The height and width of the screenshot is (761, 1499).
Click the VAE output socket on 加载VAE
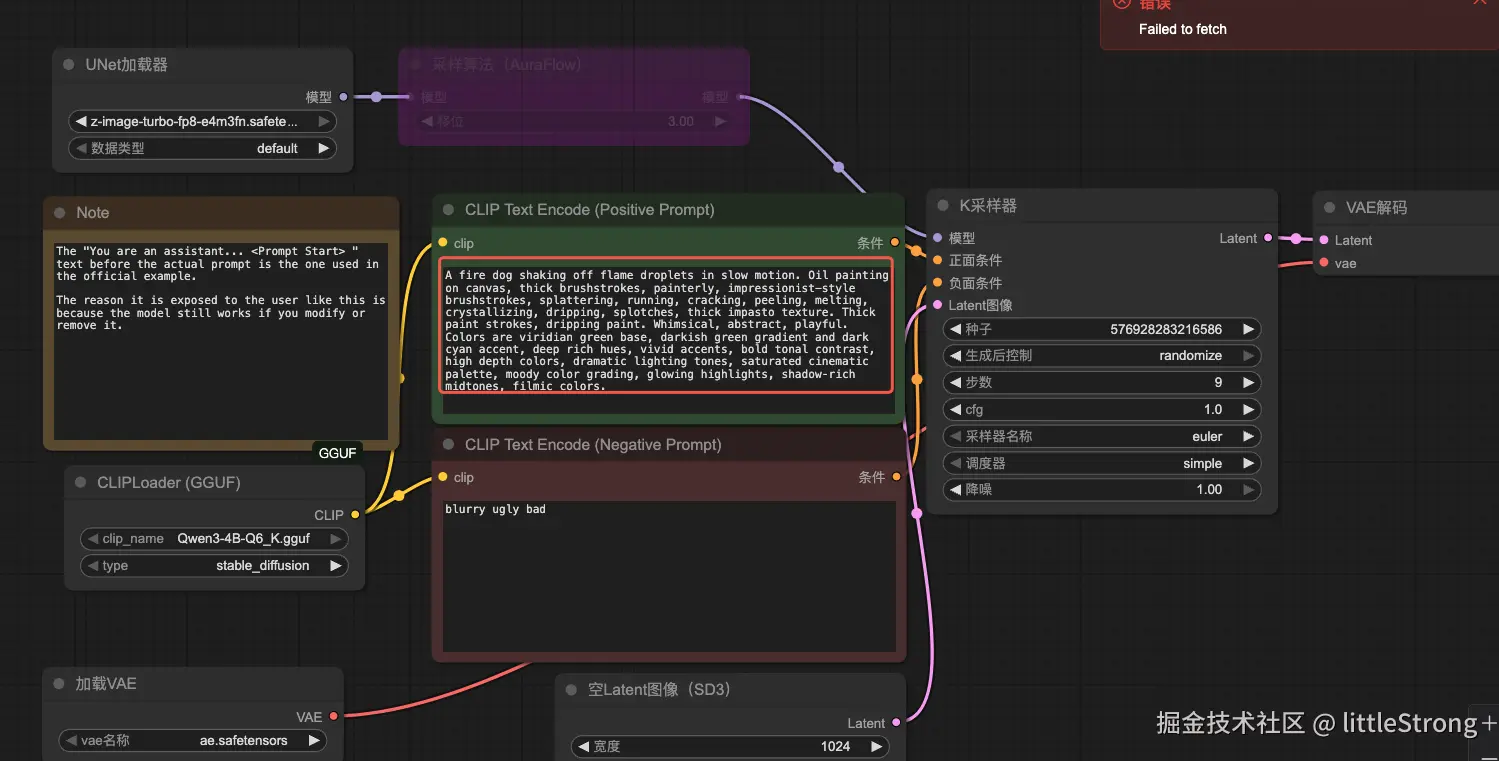click(333, 716)
